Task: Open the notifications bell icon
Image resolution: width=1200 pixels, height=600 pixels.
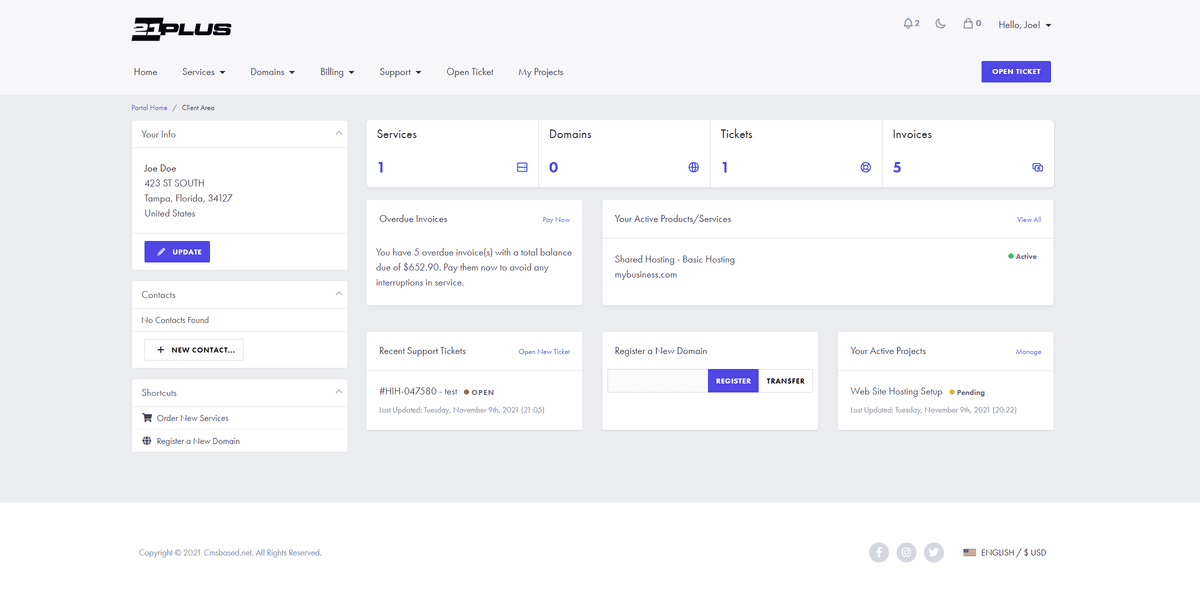Action: point(908,22)
